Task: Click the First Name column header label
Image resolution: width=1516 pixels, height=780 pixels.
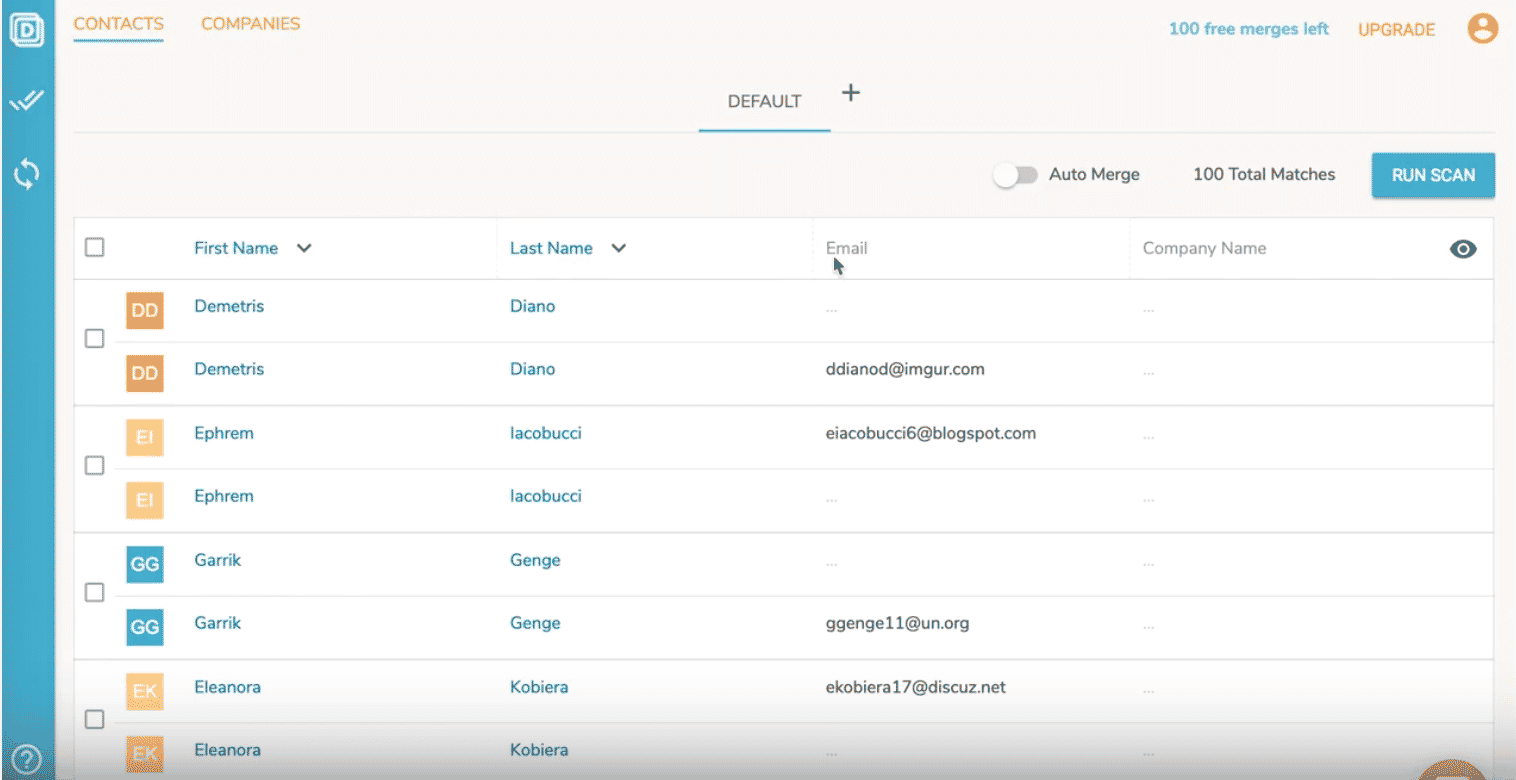Action: click(236, 248)
